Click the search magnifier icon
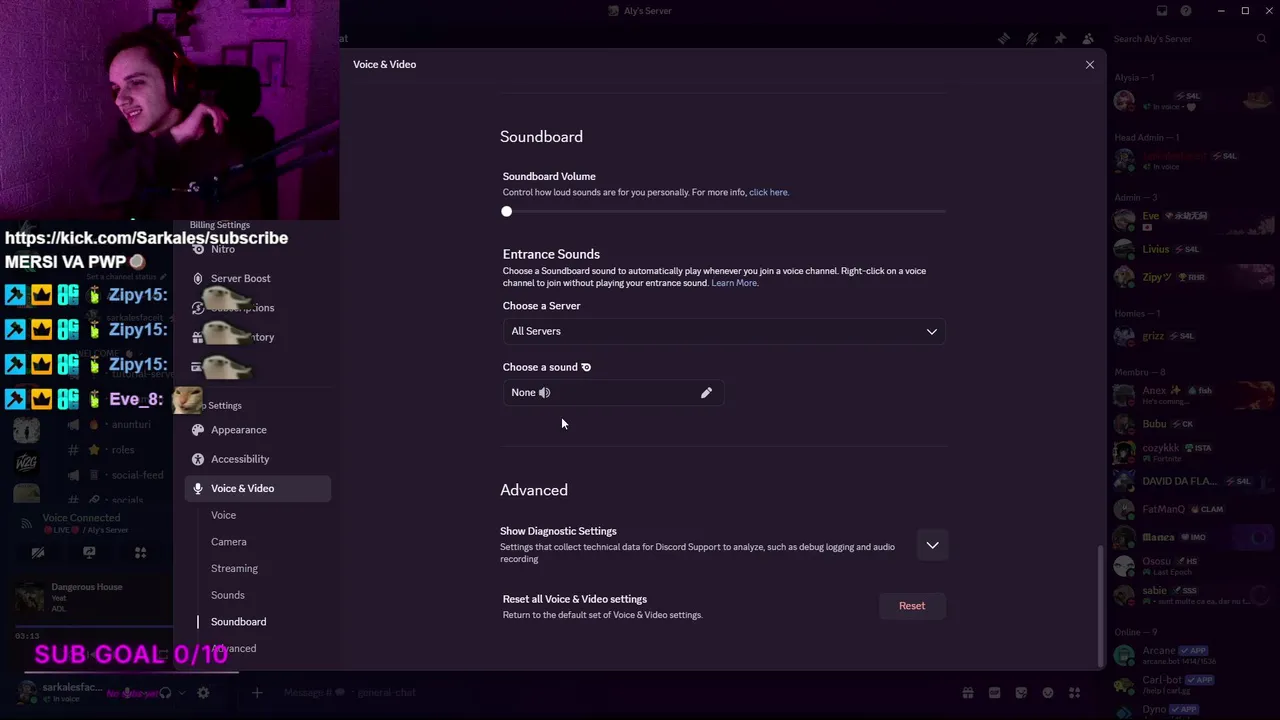The width and height of the screenshot is (1280, 720). pos(1262,39)
